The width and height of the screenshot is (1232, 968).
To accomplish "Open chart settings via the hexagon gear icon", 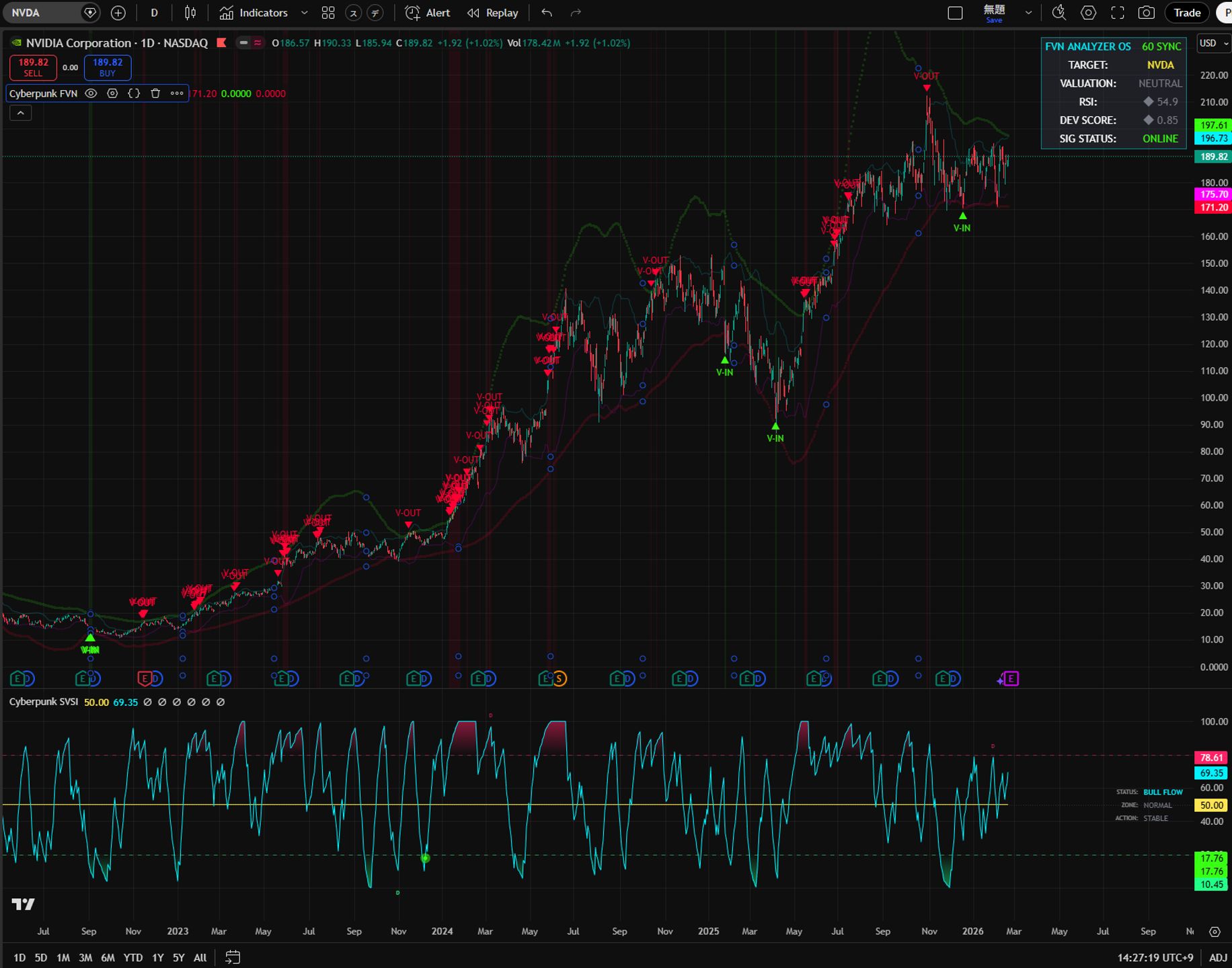I will coord(1088,13).
